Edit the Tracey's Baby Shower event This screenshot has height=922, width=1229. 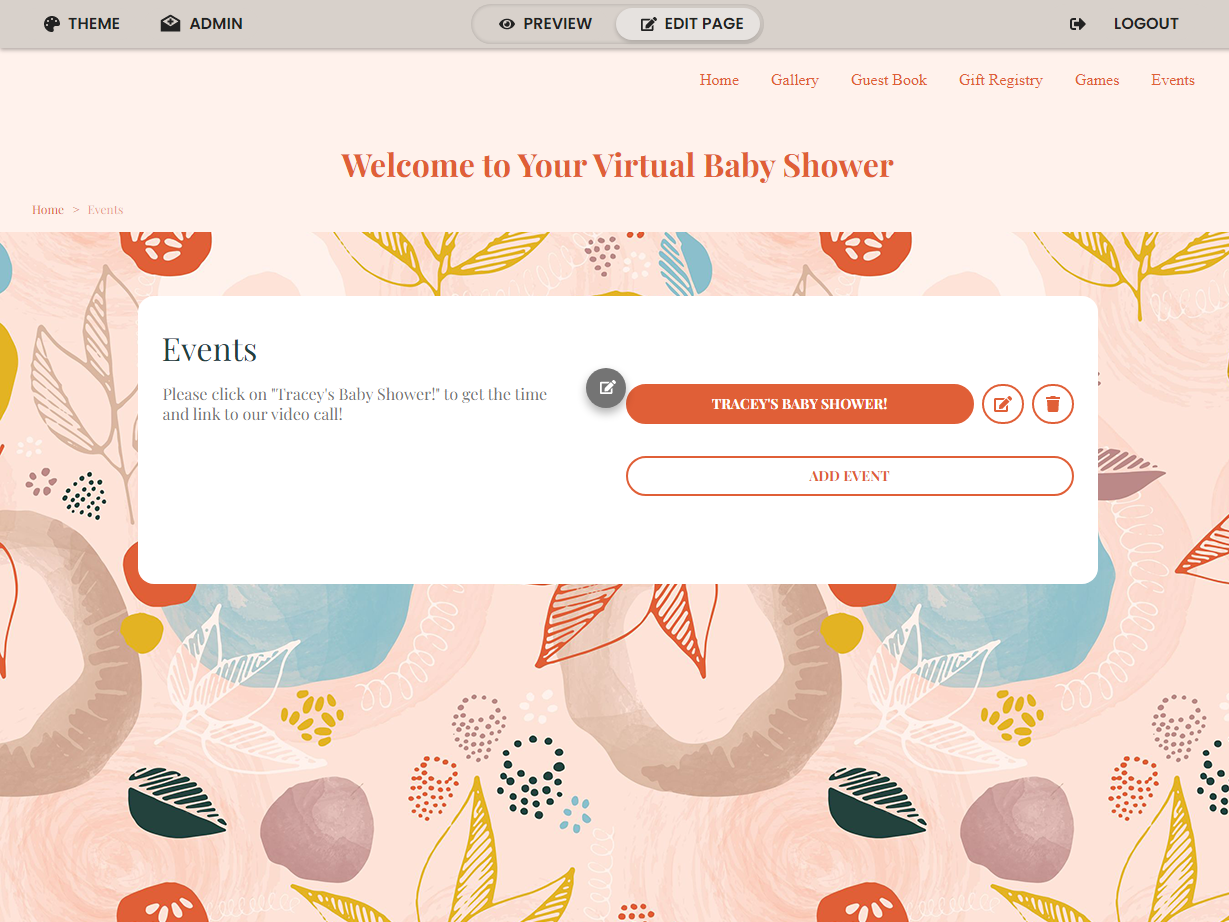click(1003, 404)
